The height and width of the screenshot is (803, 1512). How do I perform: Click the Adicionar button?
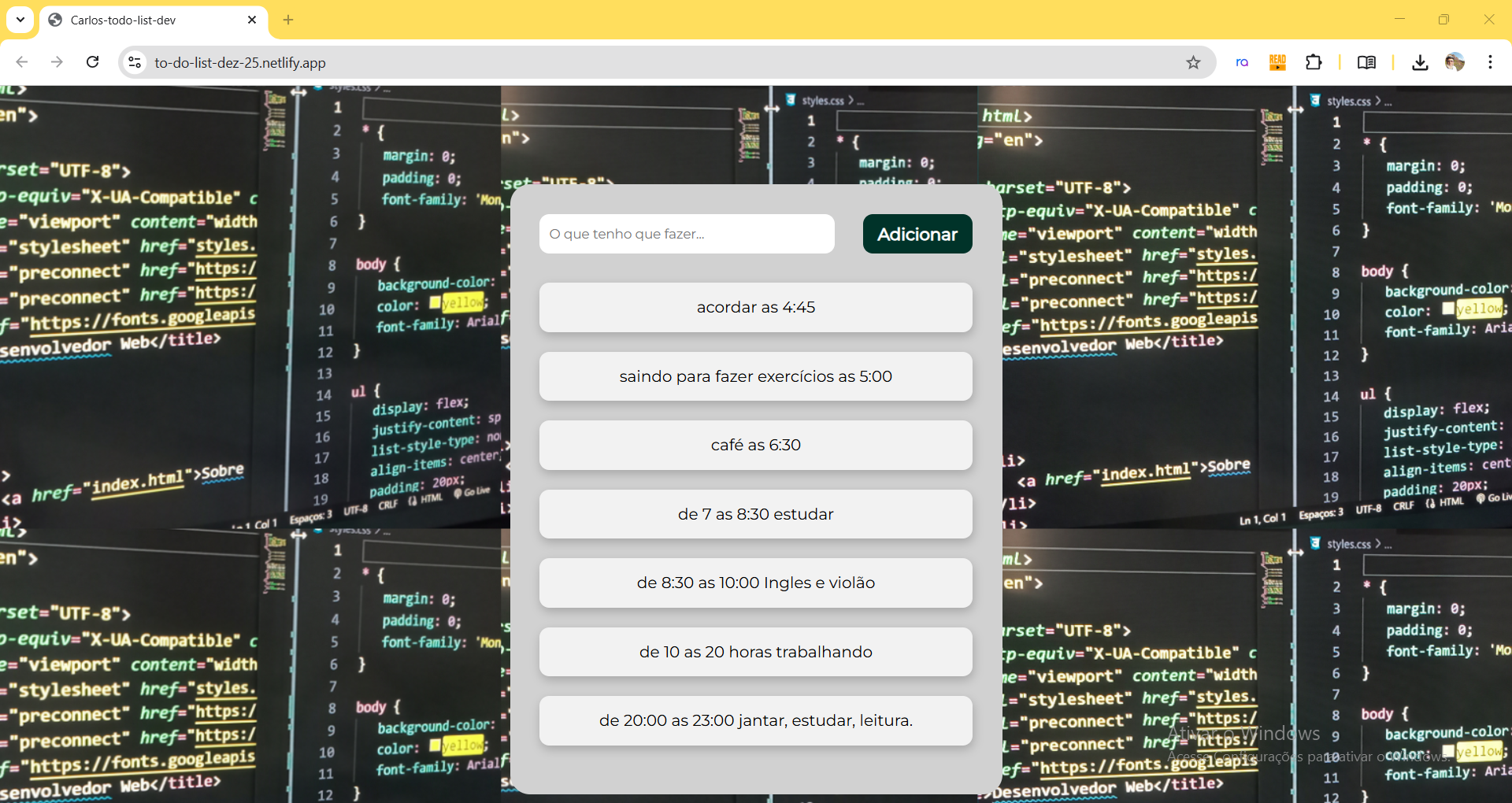[917, 234]
